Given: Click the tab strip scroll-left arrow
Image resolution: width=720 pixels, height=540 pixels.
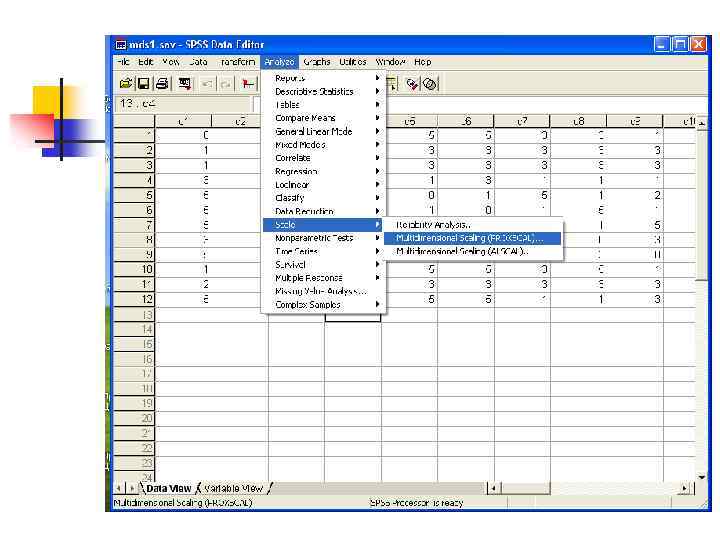Looking at the screenshot, I should [119, 488].
